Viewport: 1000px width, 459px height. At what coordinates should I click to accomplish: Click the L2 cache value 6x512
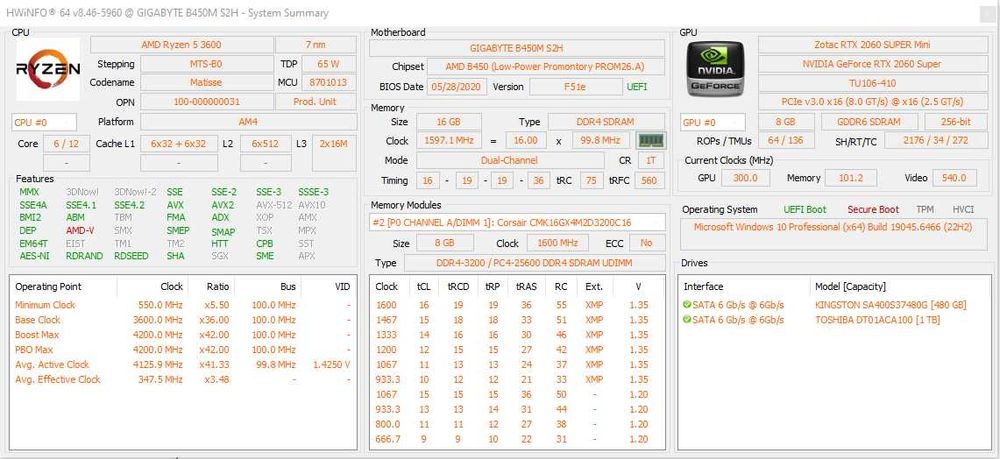pyautogui.click(x=265, y=144)
